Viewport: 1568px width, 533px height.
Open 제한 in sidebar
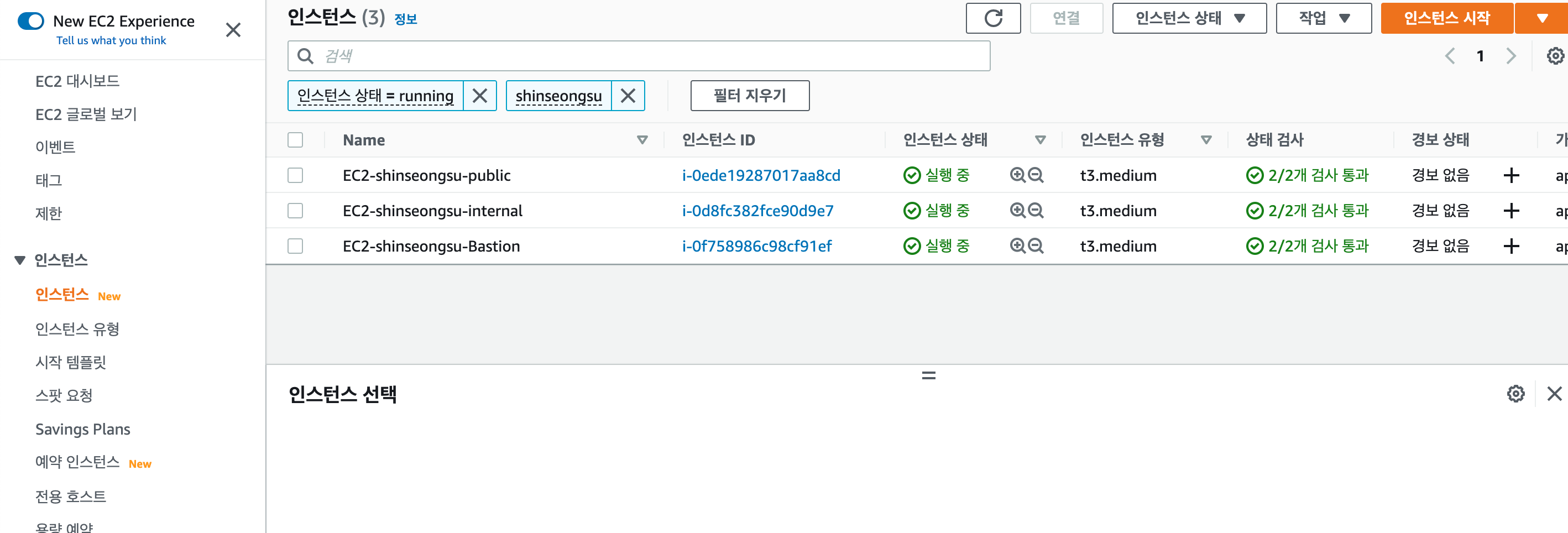(49, 213)
